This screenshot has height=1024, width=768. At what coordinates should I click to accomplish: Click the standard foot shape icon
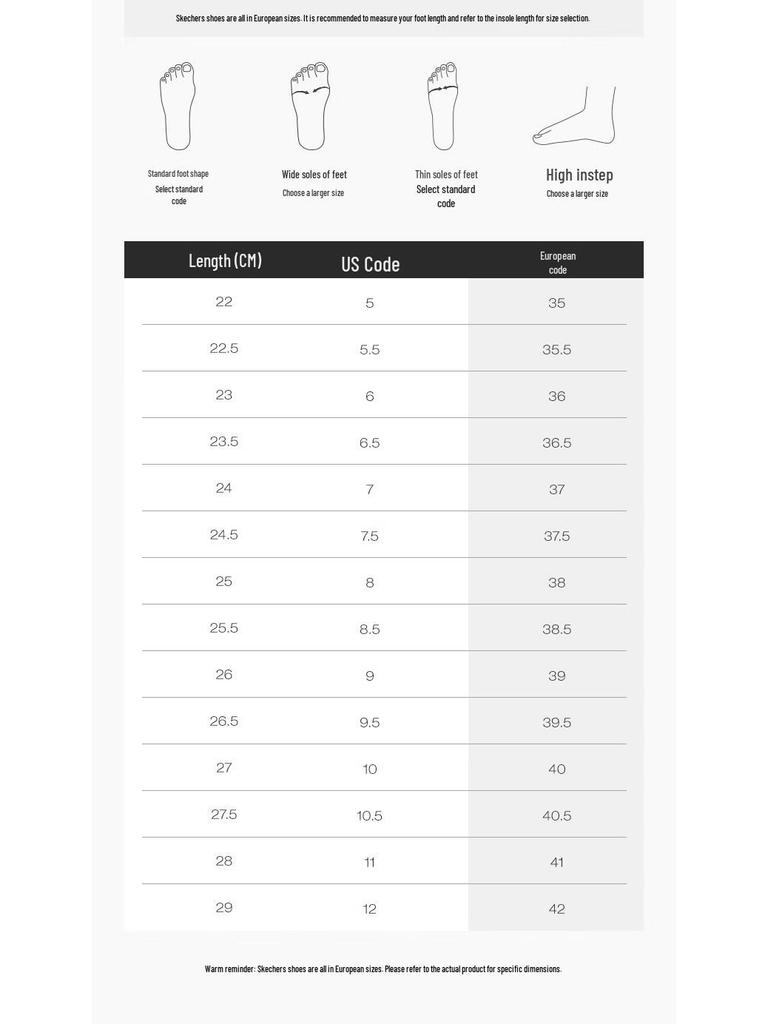click(x=177, y=106)
